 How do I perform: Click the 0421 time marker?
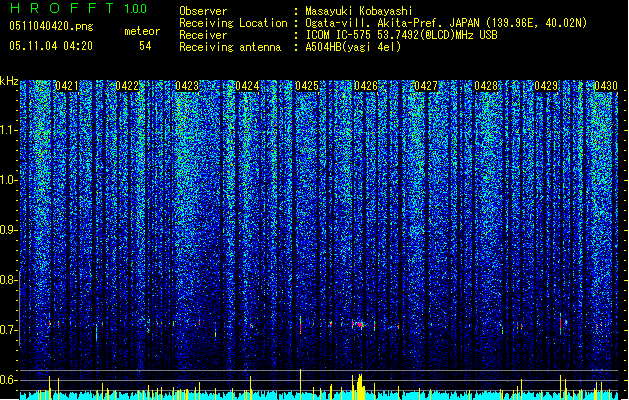[x=67, y=86]
